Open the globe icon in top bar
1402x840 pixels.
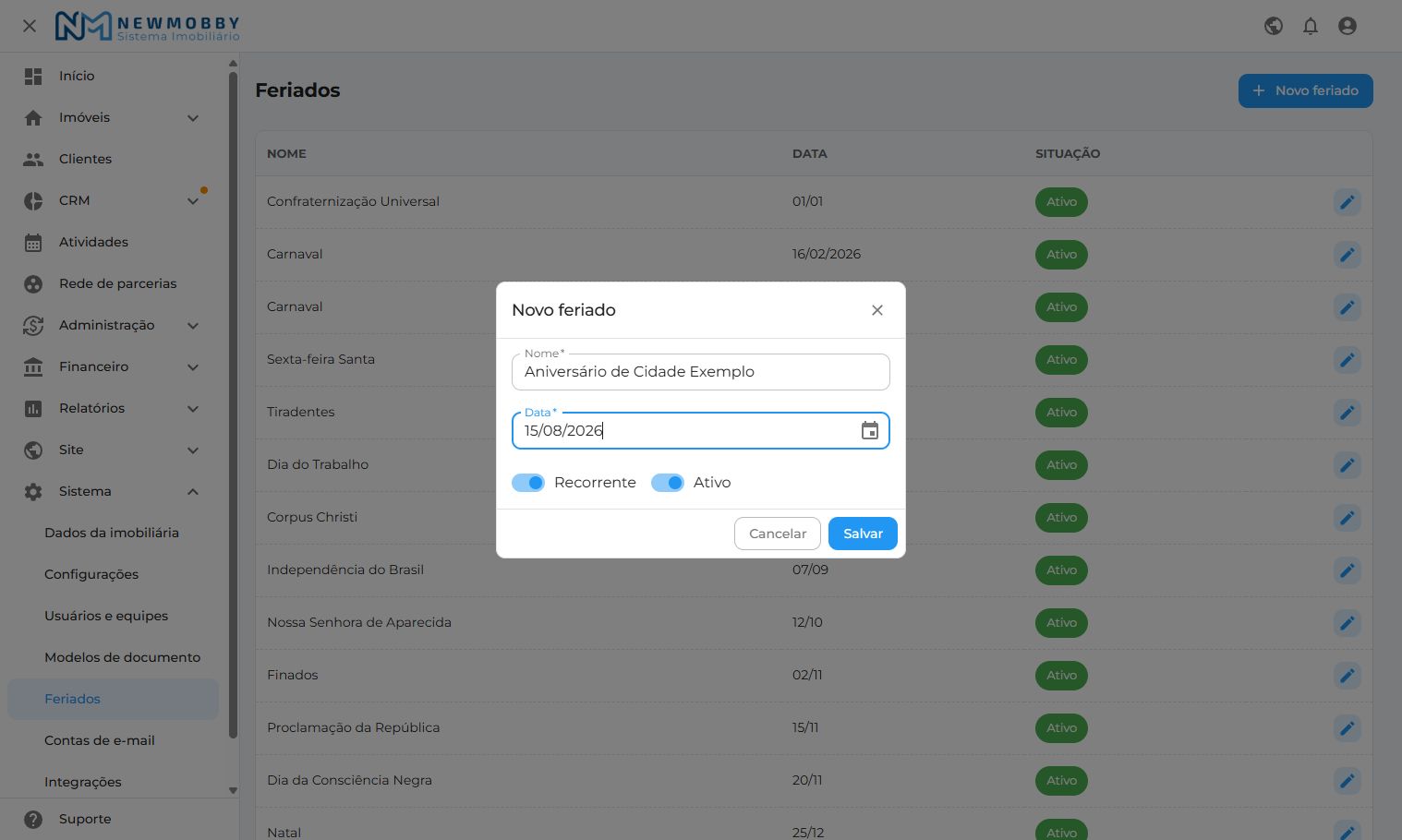[x=1274, y=26]
